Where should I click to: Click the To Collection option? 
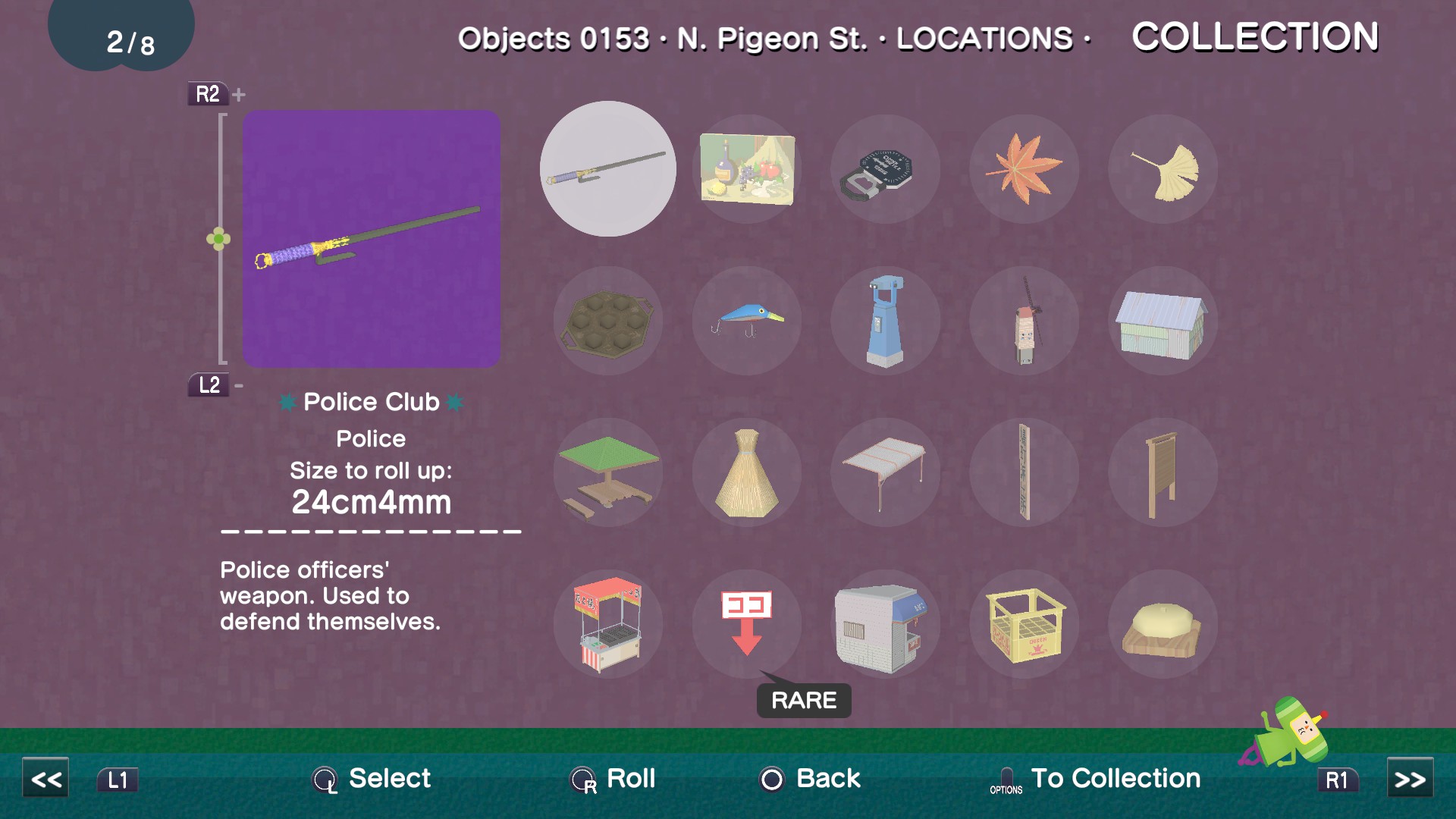[x=1096, y=779]
